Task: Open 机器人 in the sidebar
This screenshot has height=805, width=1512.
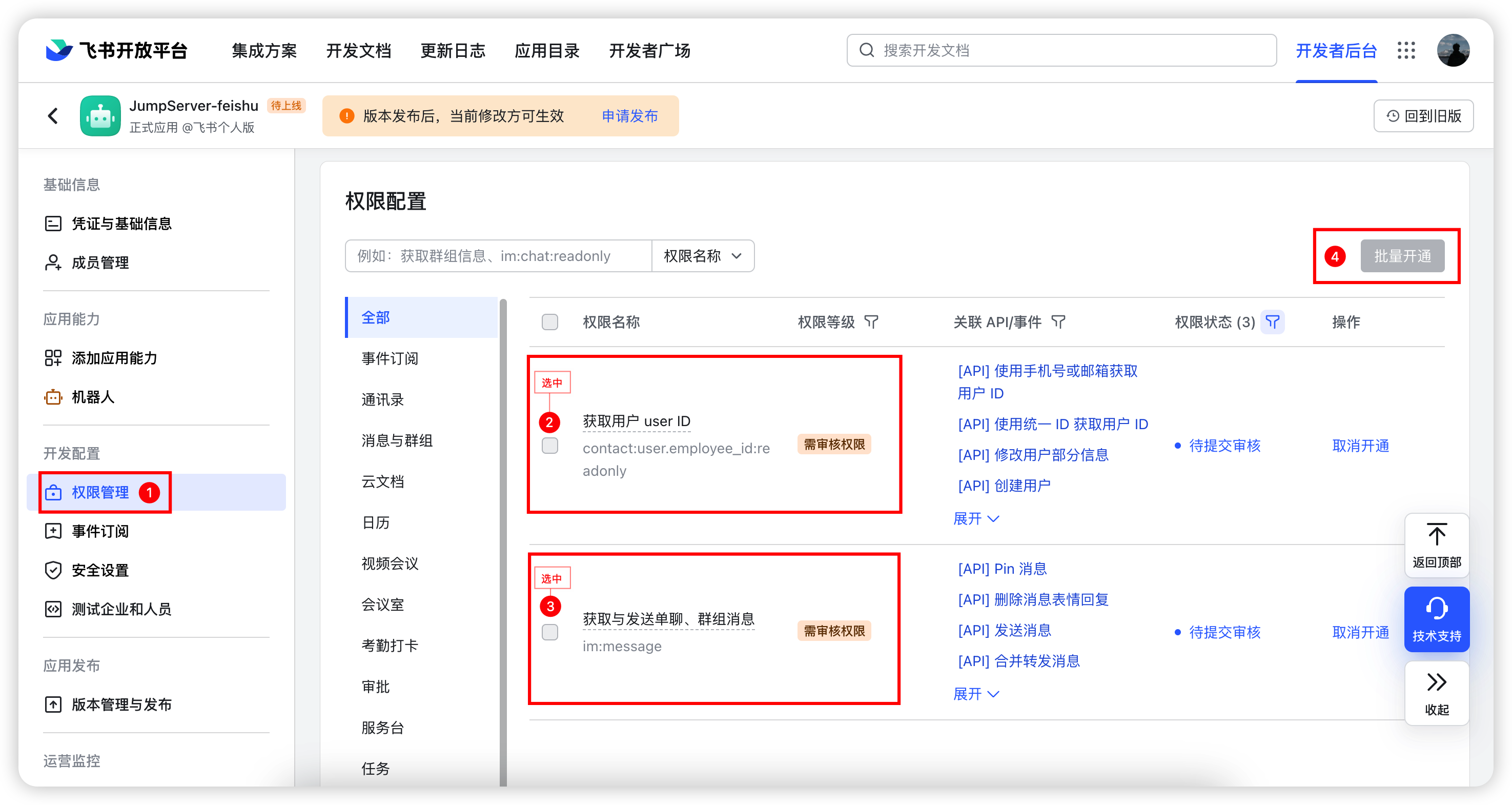Action: pos(79,397)
